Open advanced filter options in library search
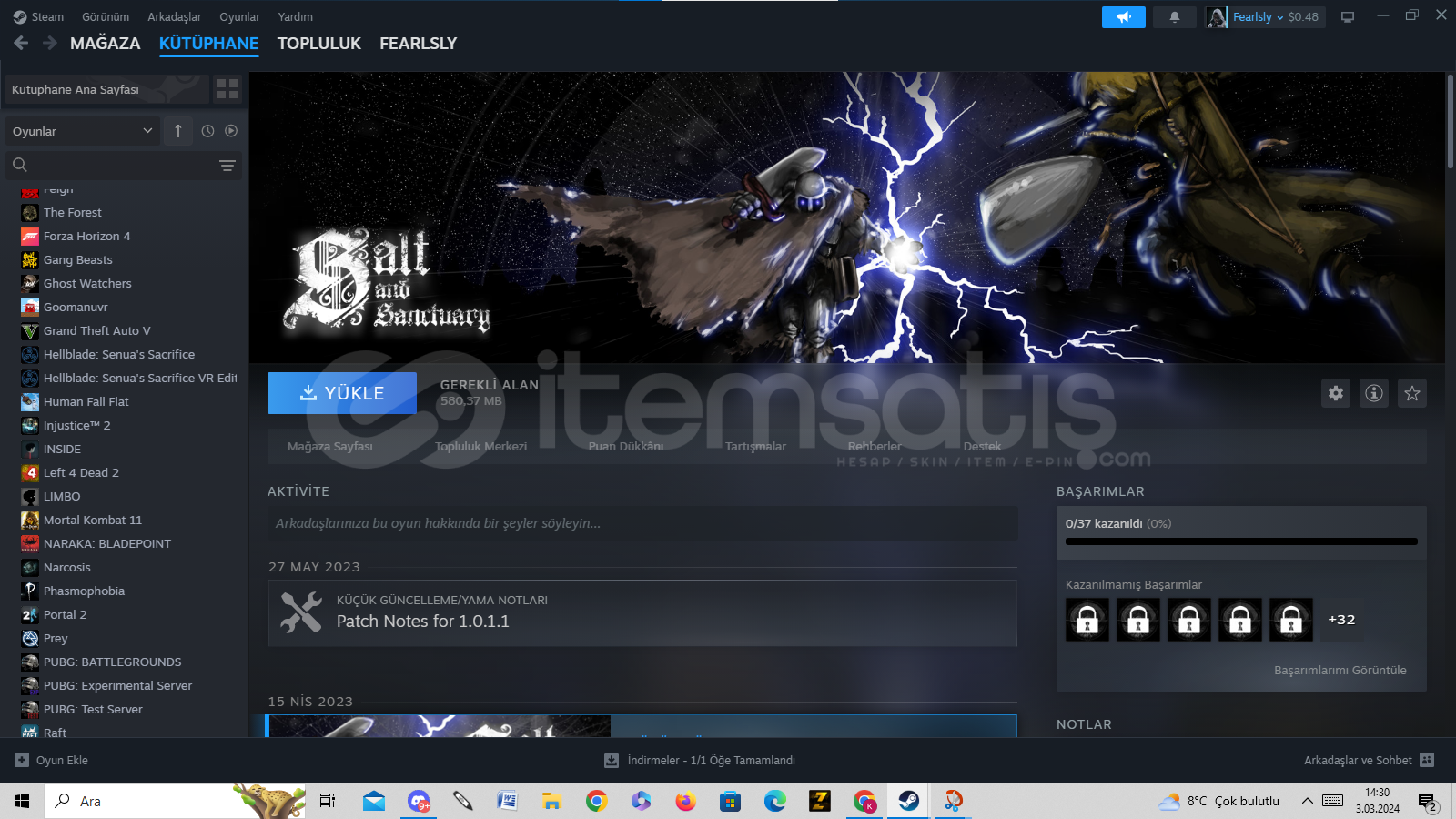The width and height of the screenshot is (1456, 819). (227, 165)
